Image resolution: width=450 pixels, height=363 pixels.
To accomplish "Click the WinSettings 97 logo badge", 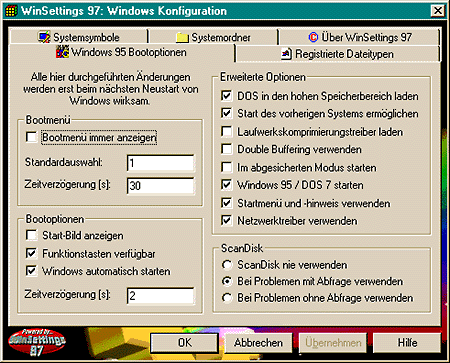I will point(37,342).
